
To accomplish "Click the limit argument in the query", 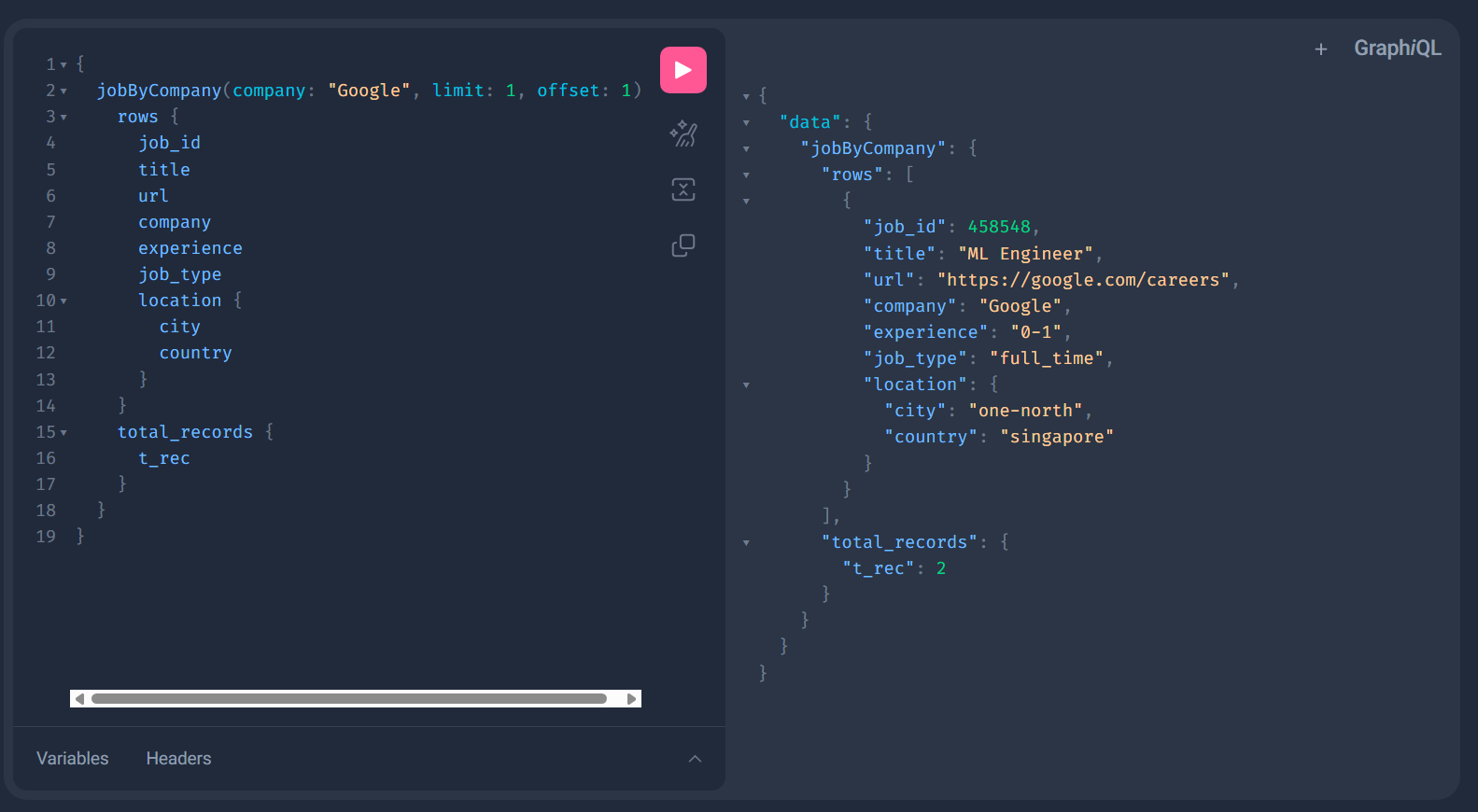I will 458,91.
